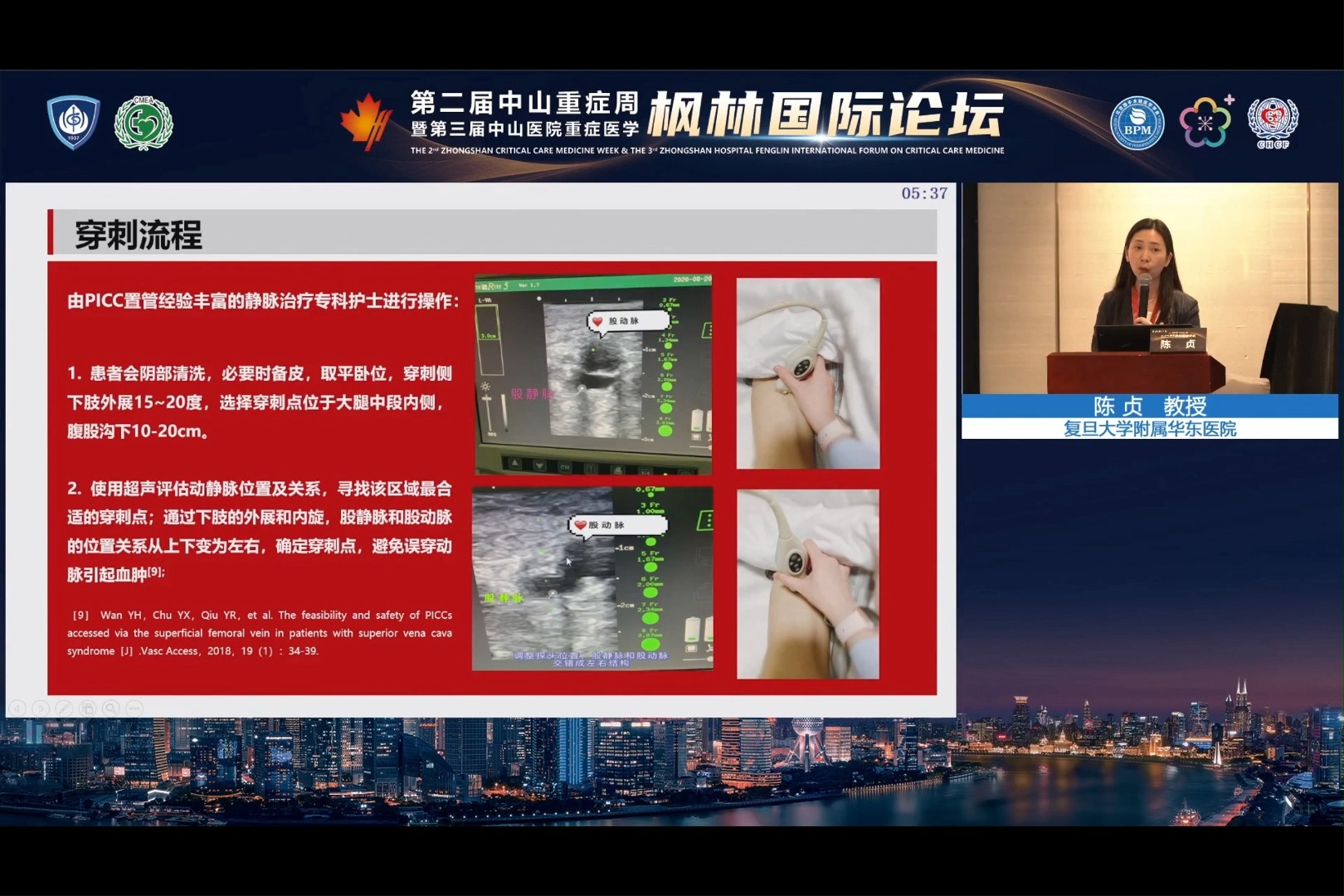Show all slides view icon
This screenshot has height=896, width=1344.
[x=87, y=708]
